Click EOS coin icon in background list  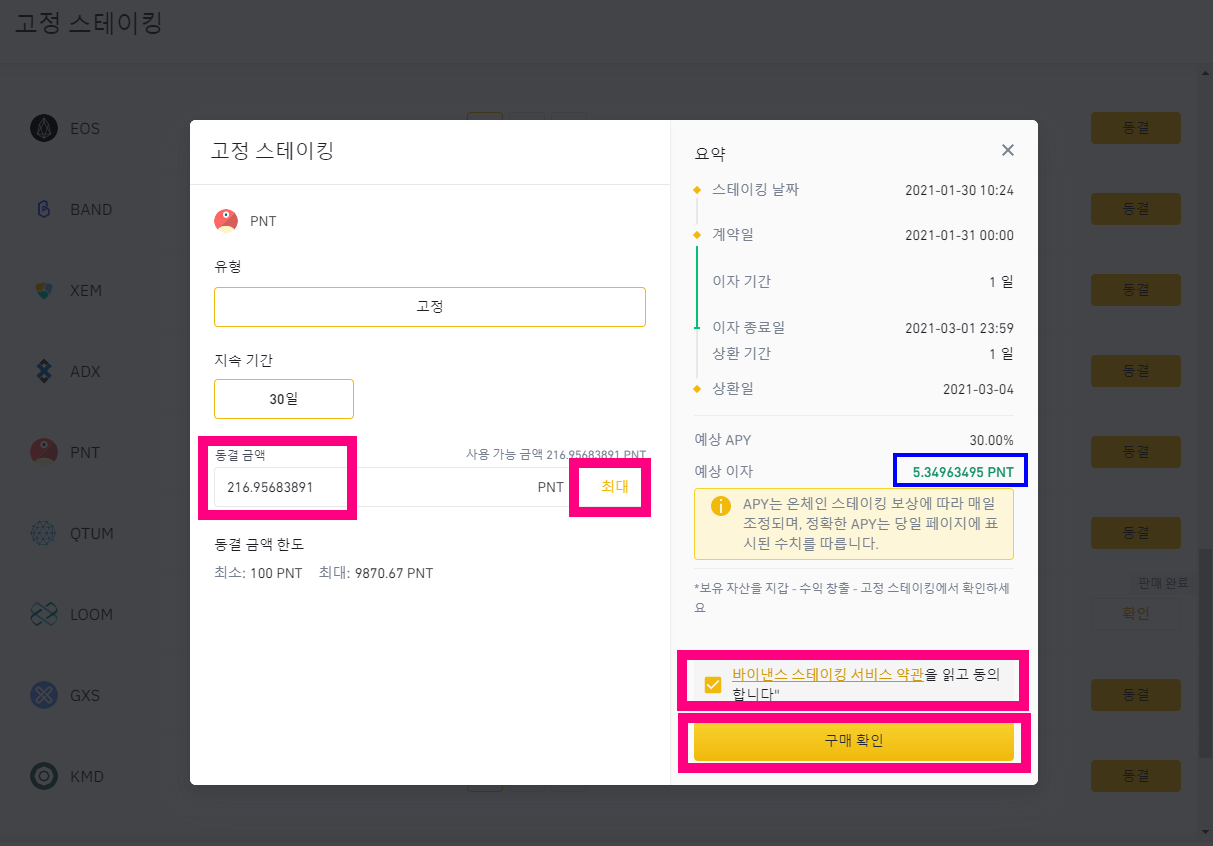pos(44,128)
